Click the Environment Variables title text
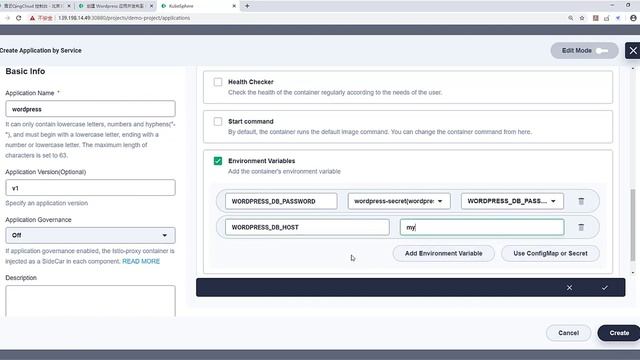The height and width of the screenshot is (360, 640). click(262, 161)
